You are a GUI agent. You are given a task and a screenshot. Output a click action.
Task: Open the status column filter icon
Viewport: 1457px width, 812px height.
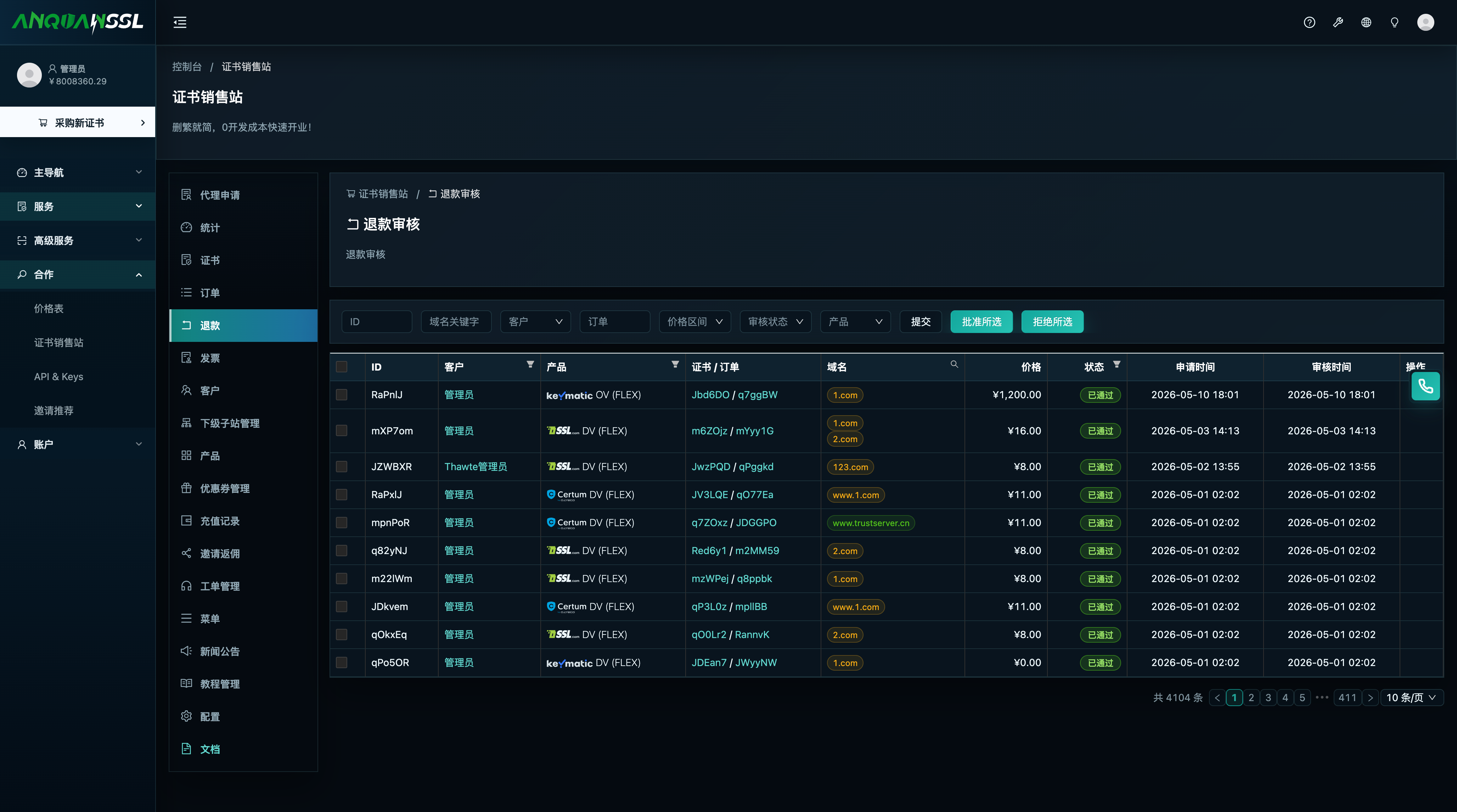(1116, 365)
